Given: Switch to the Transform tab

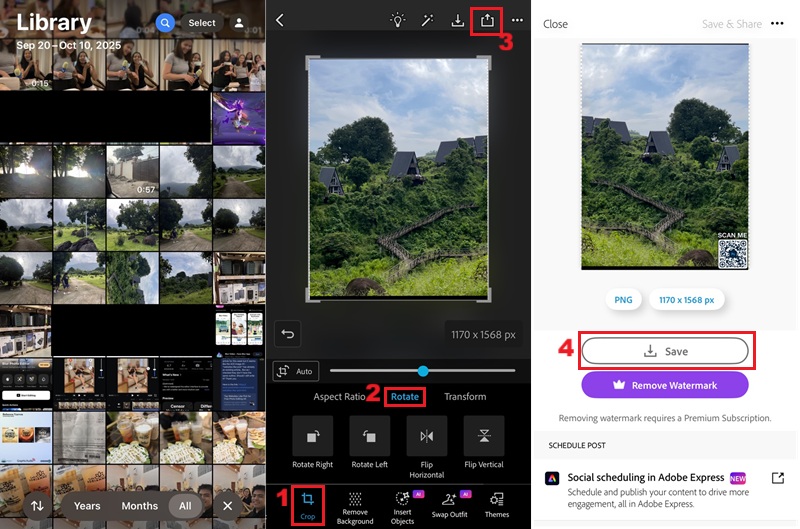Looking at the screenshot, I should [465, 397].
